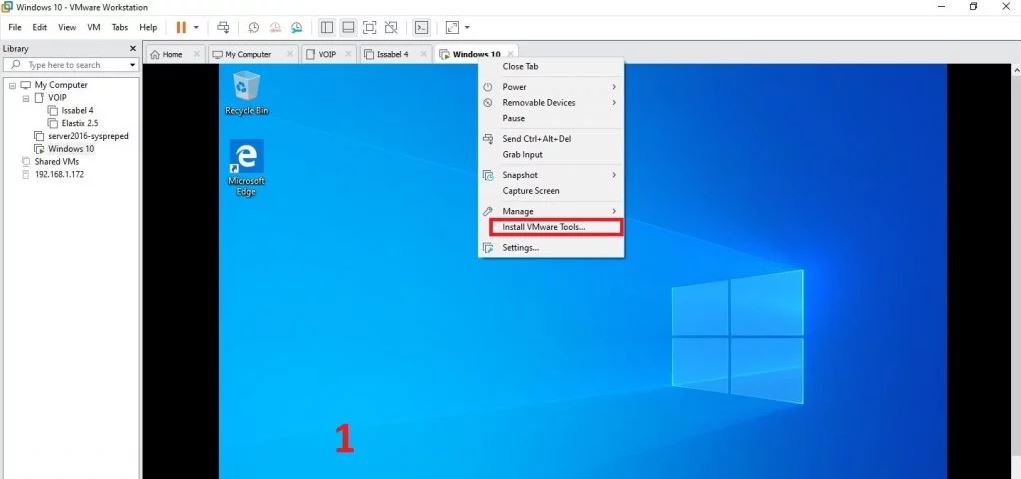Click the stretch guest display icon
This screenshot has width=1021, height=479.
(452, 27)
